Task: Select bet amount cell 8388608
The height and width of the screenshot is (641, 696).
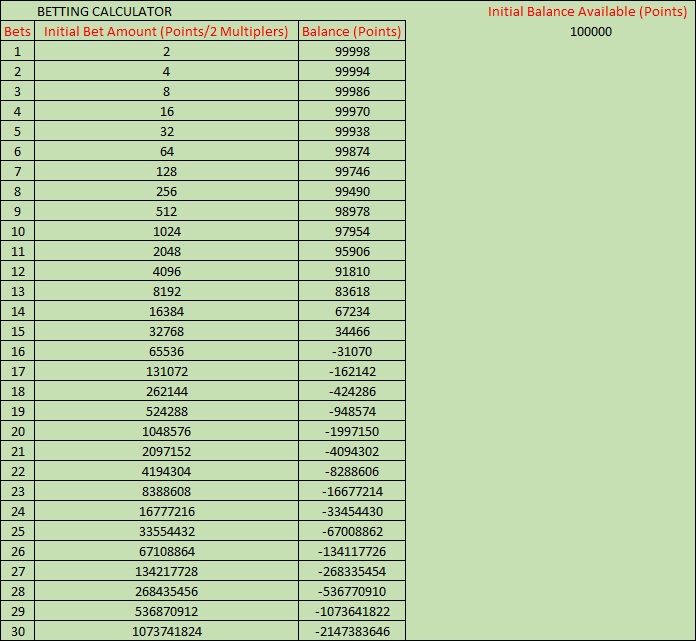Action: coord(166,491)
